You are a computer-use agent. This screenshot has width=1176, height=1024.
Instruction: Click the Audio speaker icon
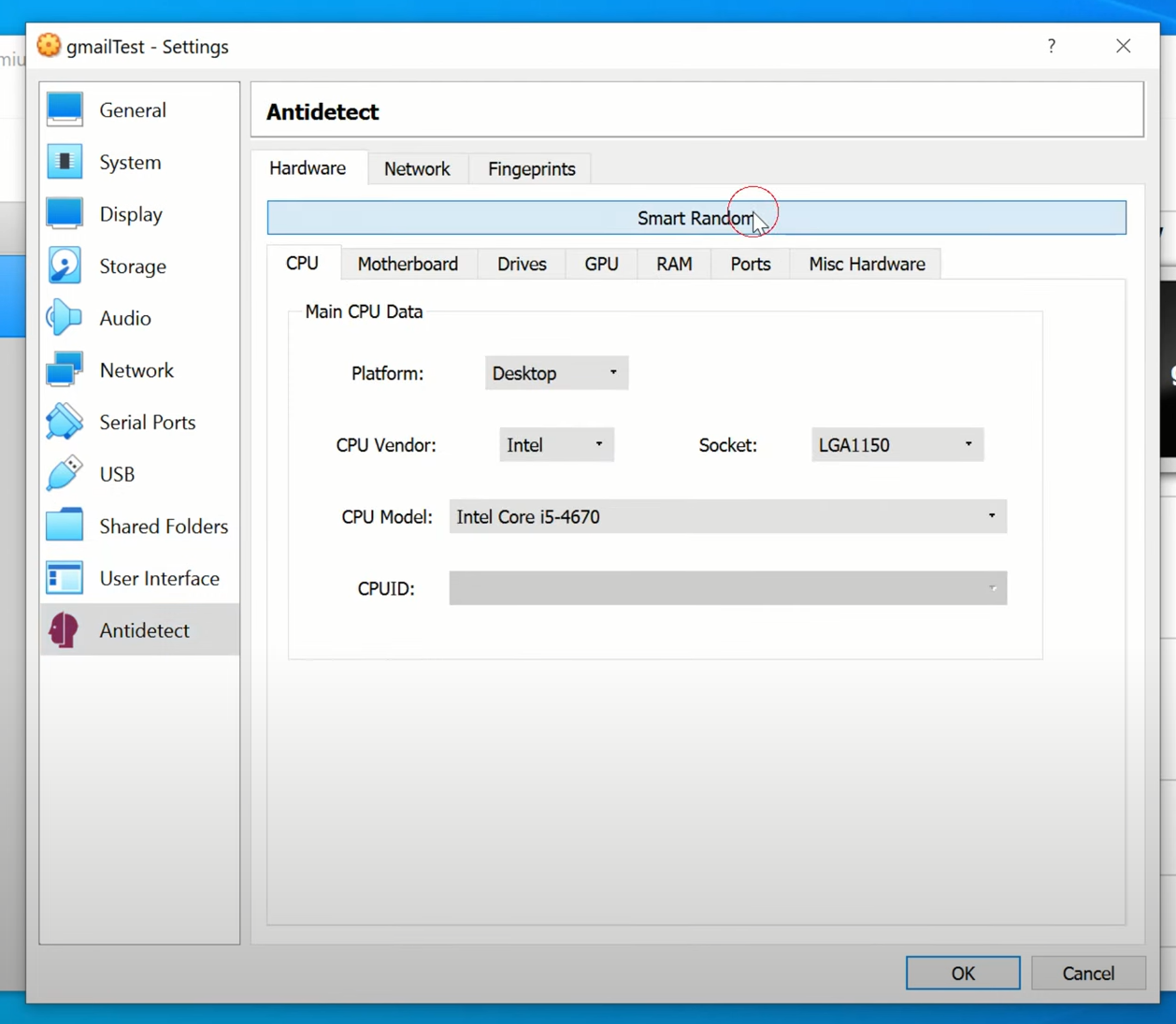click(65, 318)
